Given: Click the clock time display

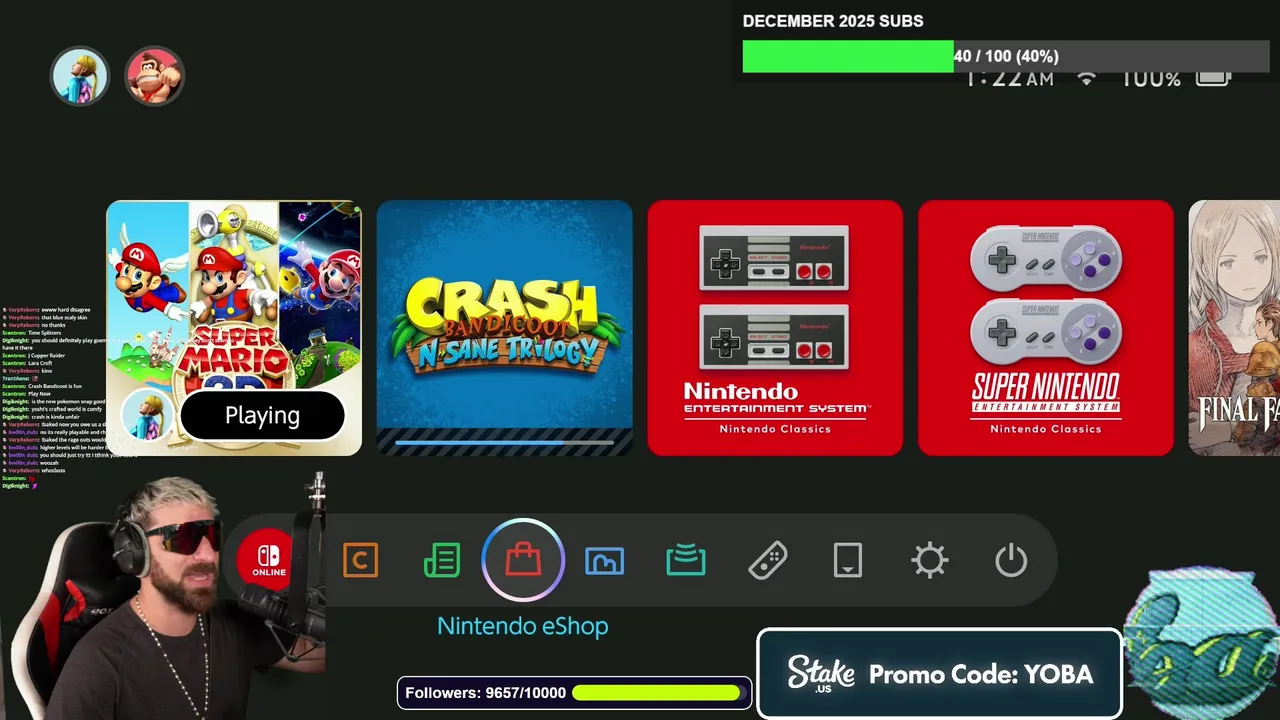Looking at the screenshot, I should point(1008,78).
